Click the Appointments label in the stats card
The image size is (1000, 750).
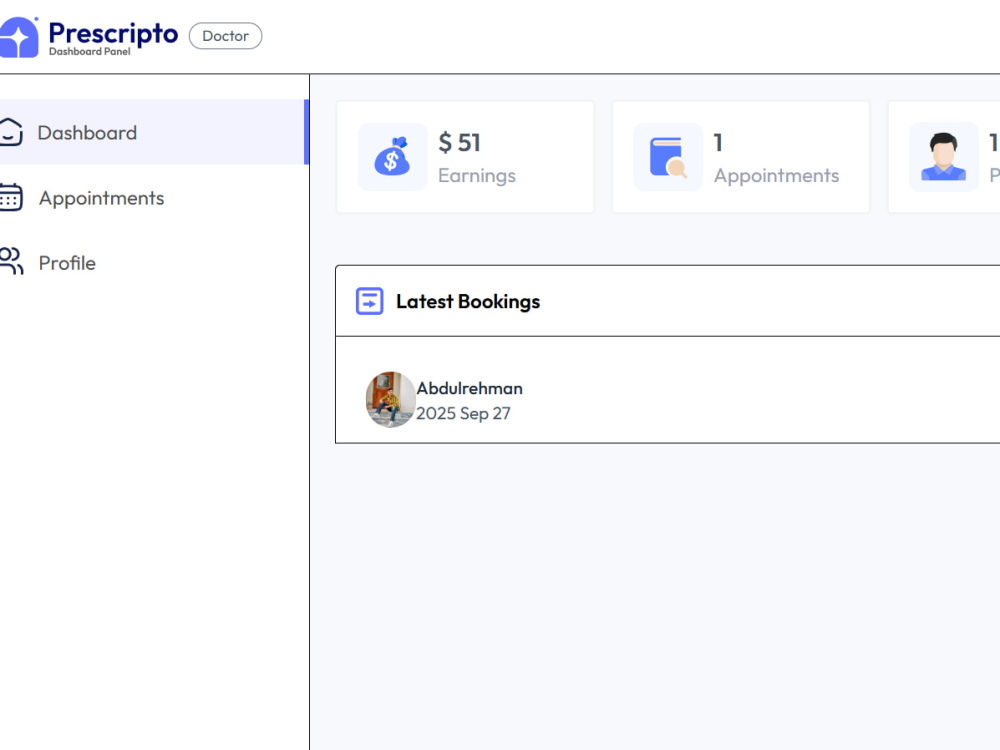pyautogui.click(x=776, y=175)
